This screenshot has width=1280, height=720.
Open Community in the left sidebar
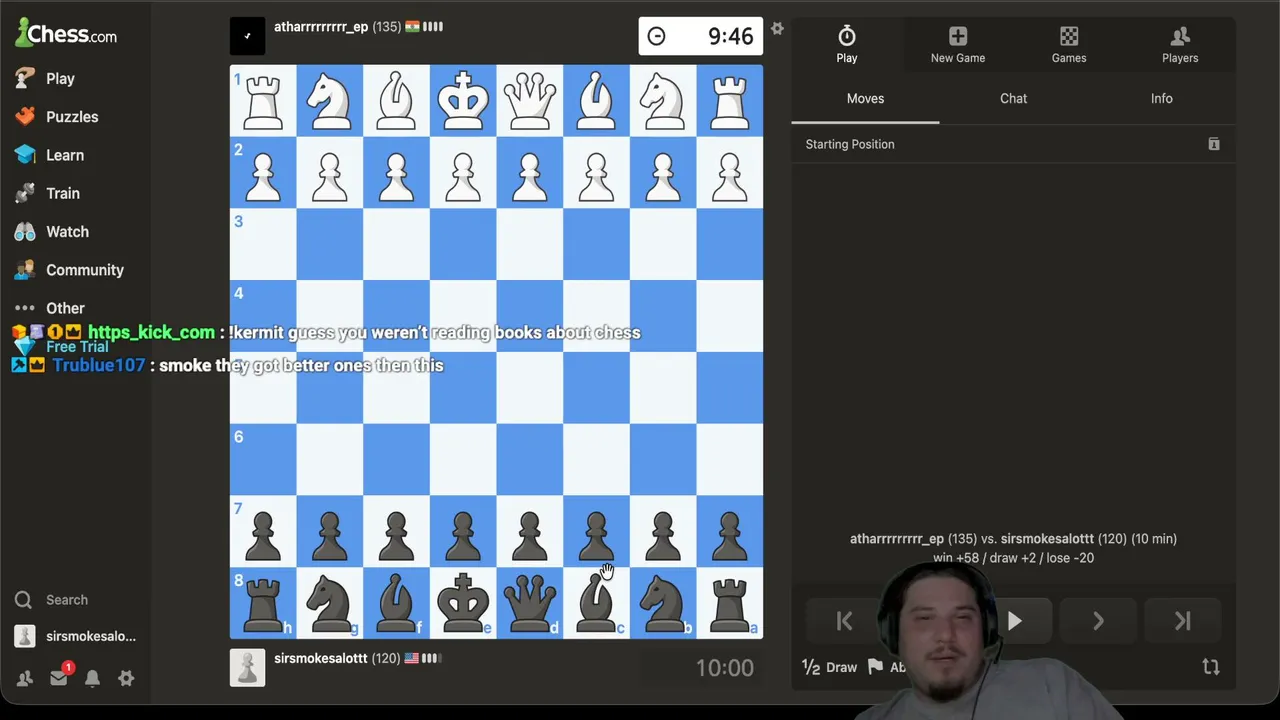pyautogui.click(x=69, y=270)
